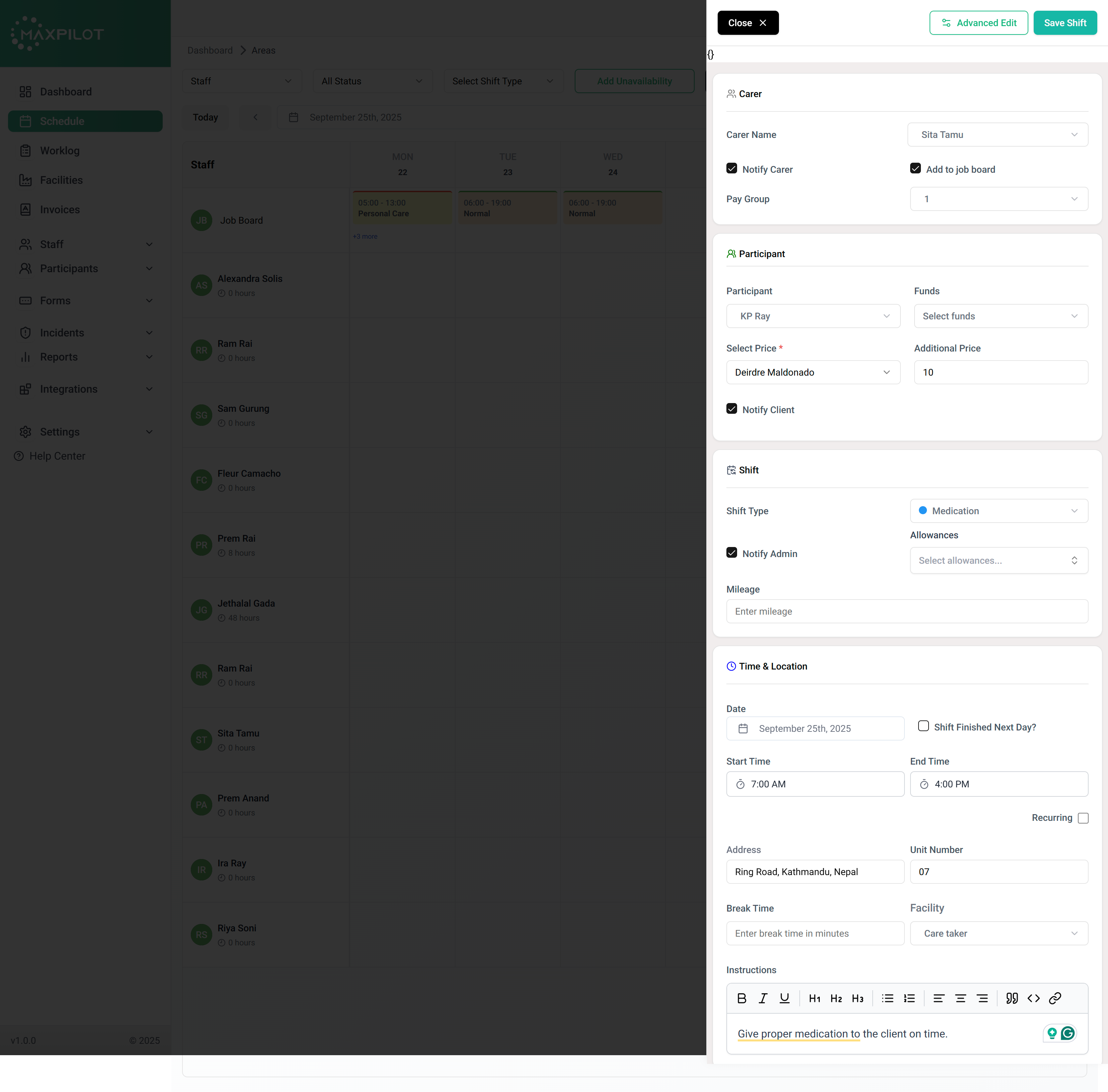Toggle bold formatting in Instructions editor
Image resolution: width=1108 pixels, height=1092 pixels.
point(741,999)
